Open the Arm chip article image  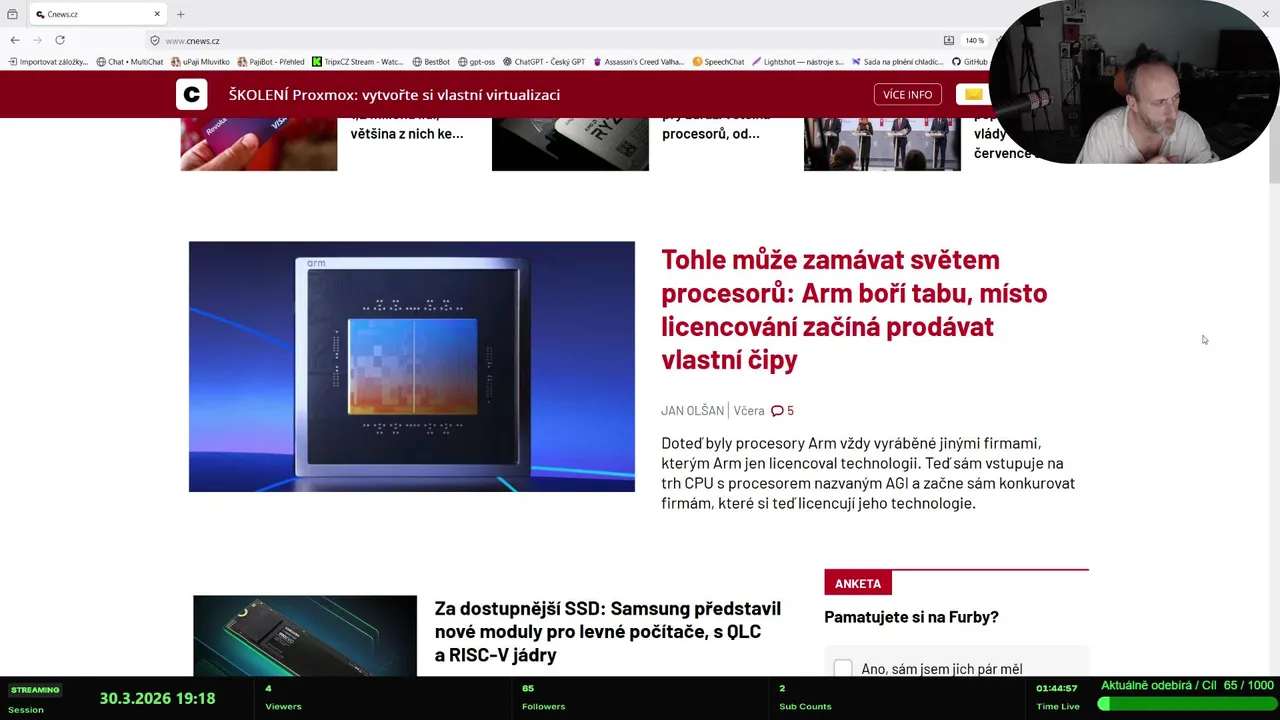click(x=412, y=366)
